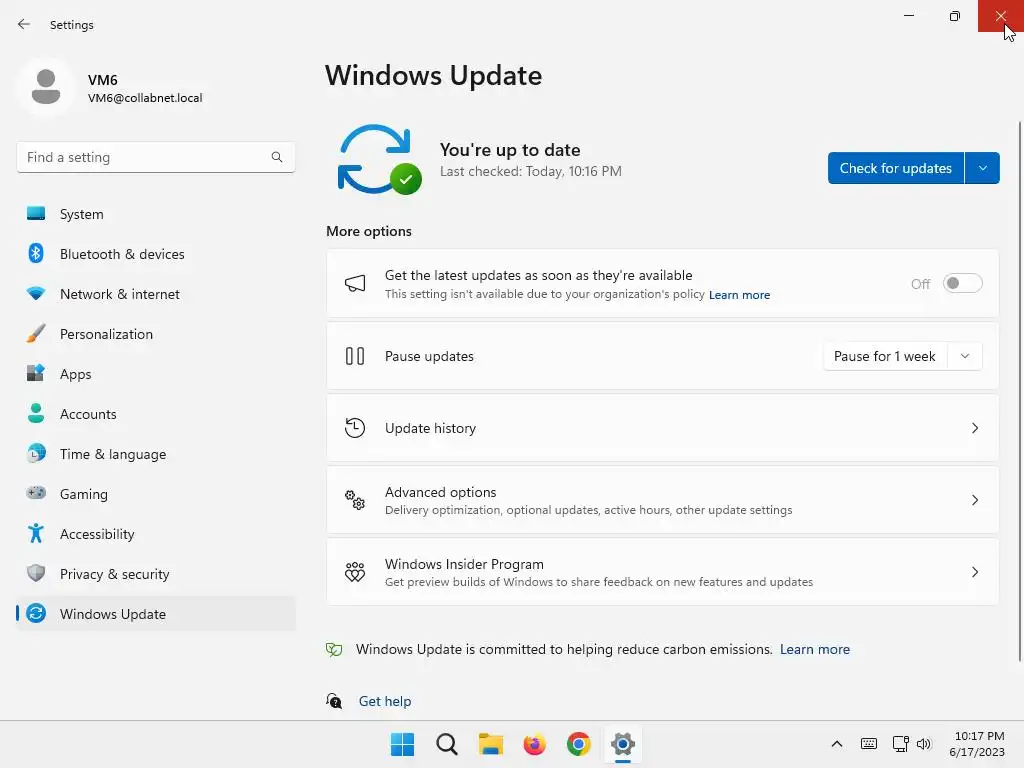Select the Network wifi icon in sidebar
The height and width of the screenshot is (768, 1024).
pyautogui.click(x=36, y=294)
